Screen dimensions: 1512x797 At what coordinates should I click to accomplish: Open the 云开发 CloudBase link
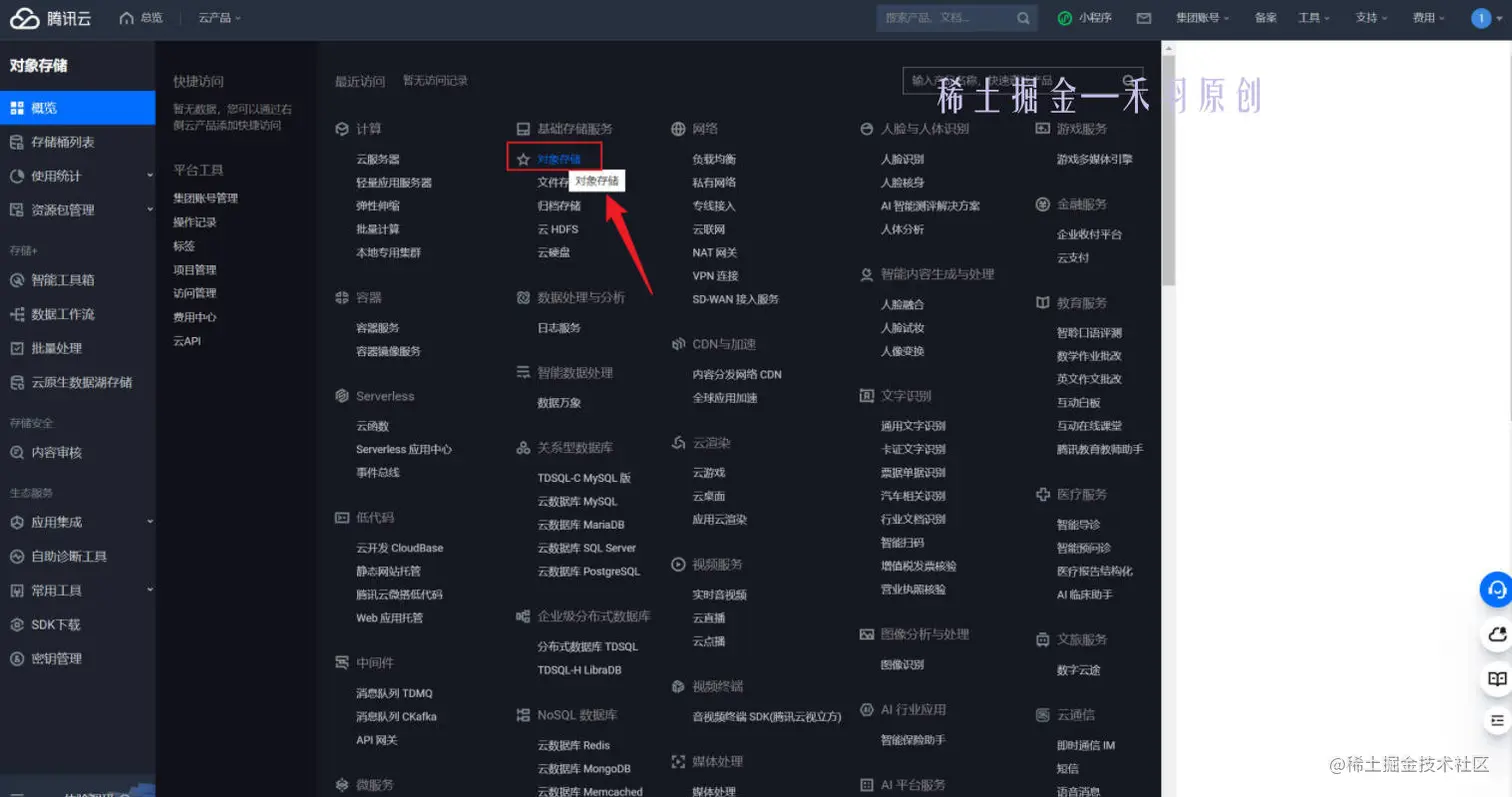399,548
